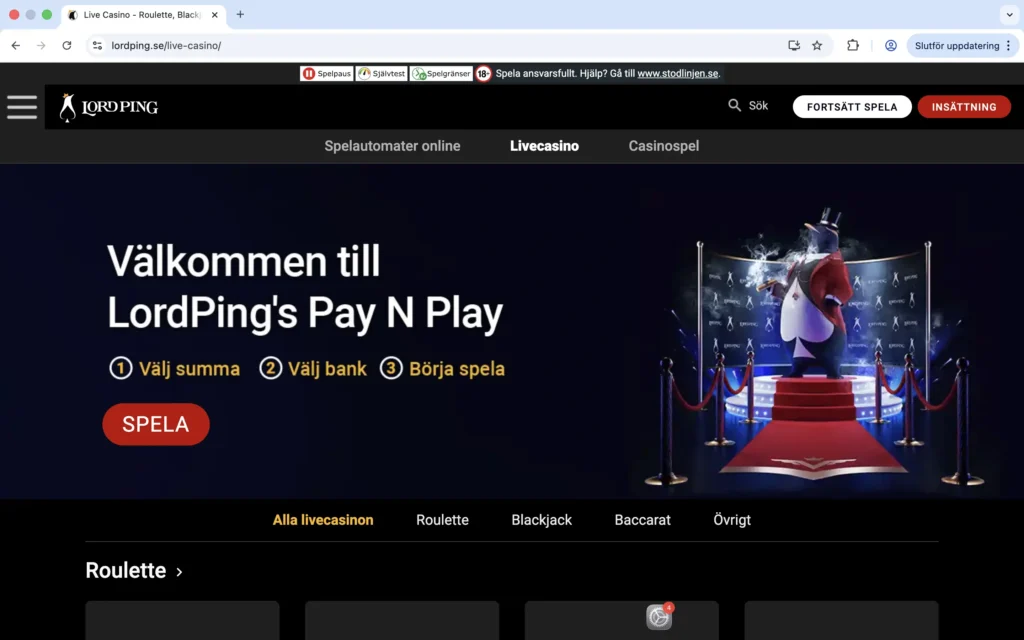Click the INSÄTTNING button
Screen dimensions: 1024x640
963,106
